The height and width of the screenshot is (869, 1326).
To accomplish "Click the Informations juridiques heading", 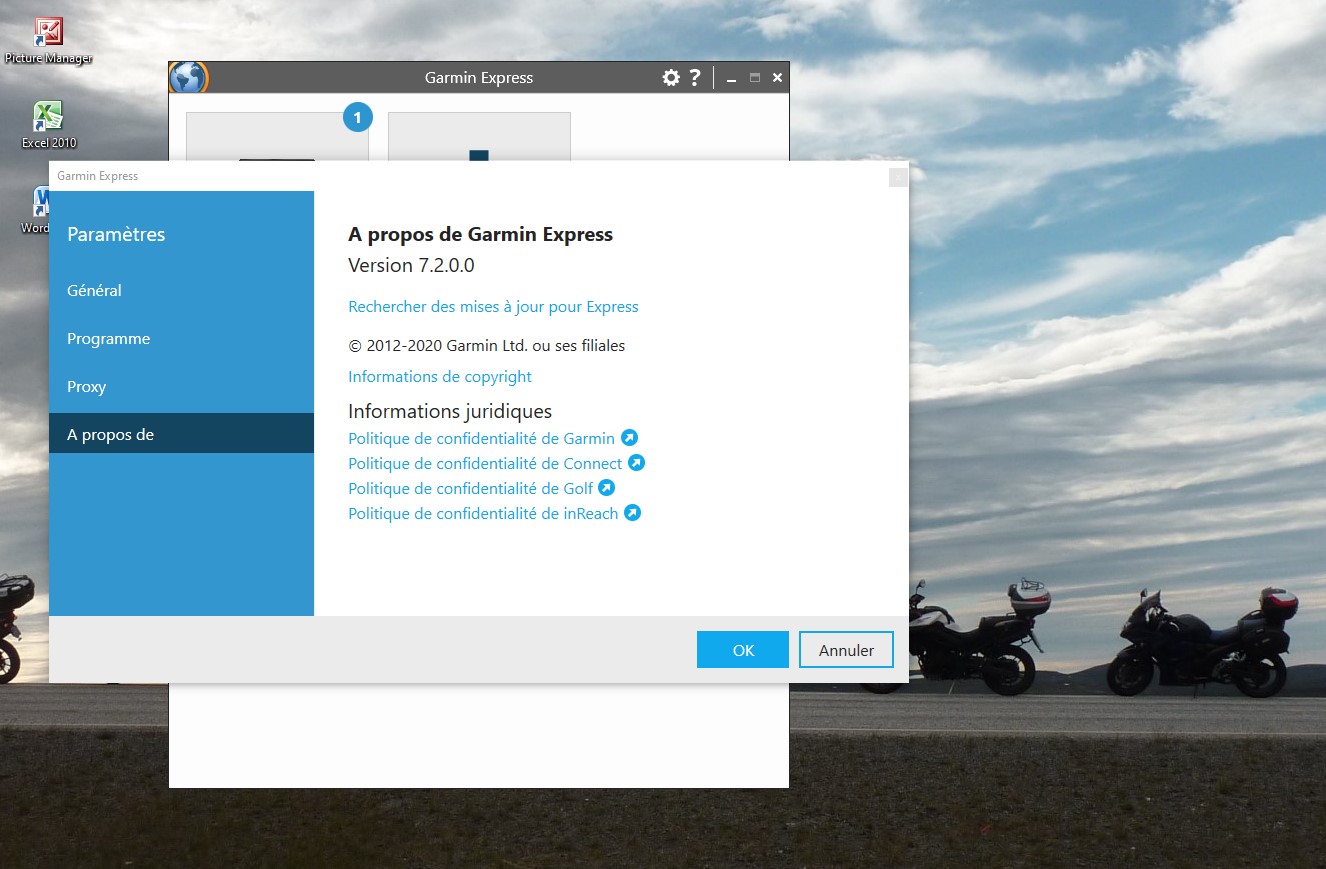I will point(450,411).
